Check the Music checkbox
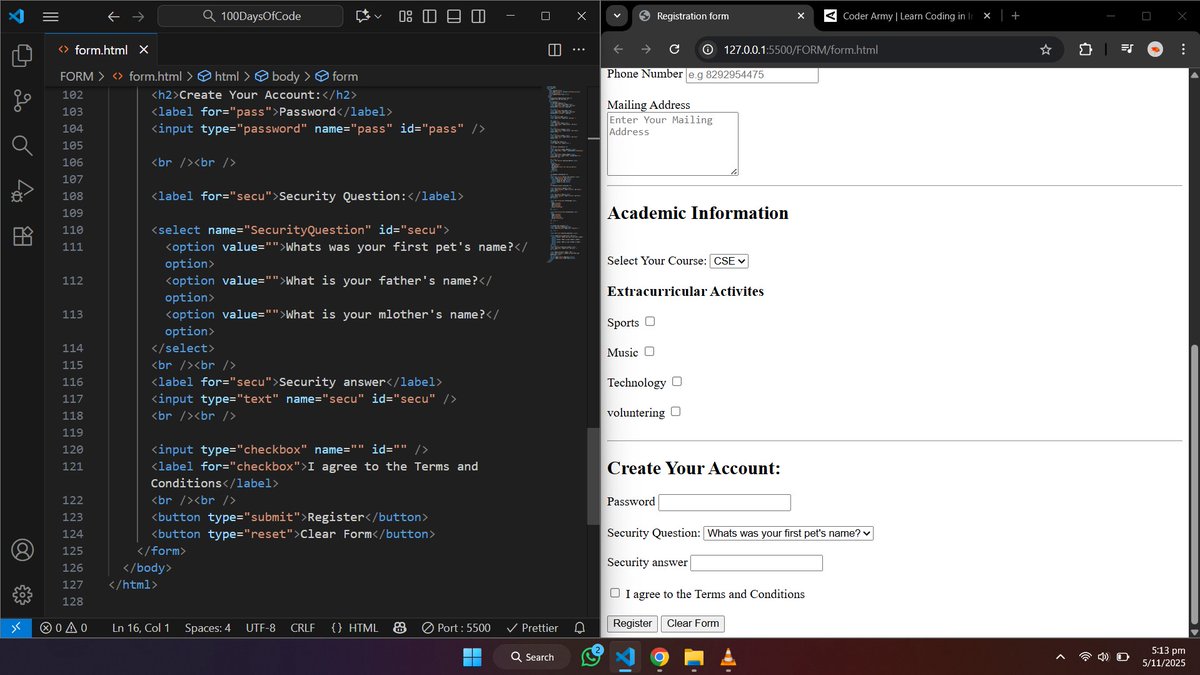 [649, 351]
